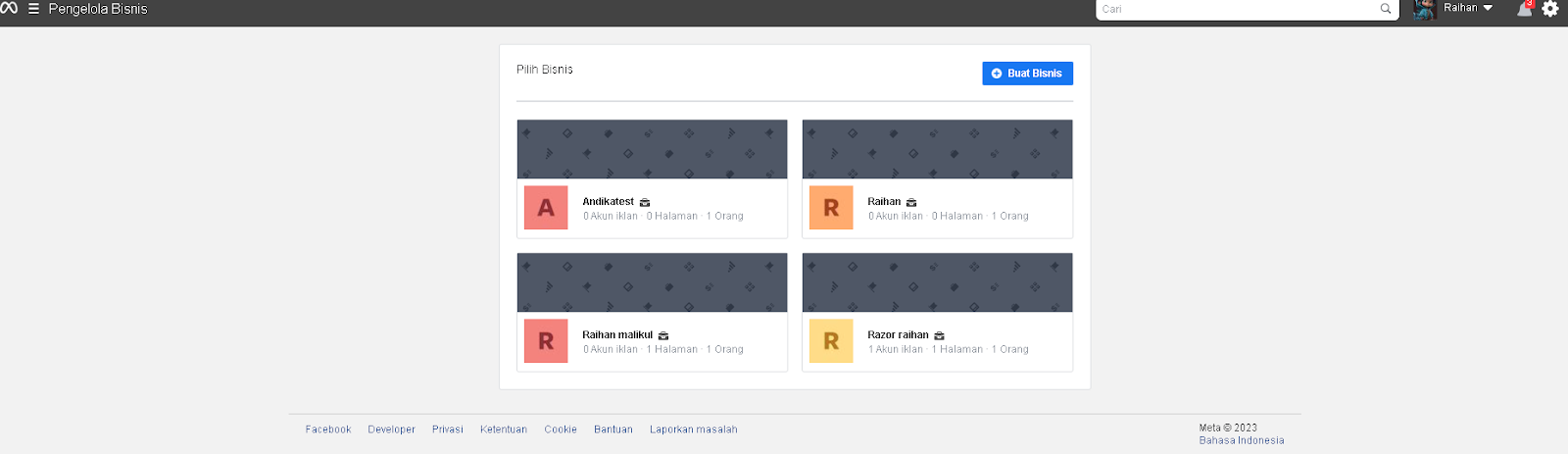Open the notifications bell icon

click(x=1525, y=9)
